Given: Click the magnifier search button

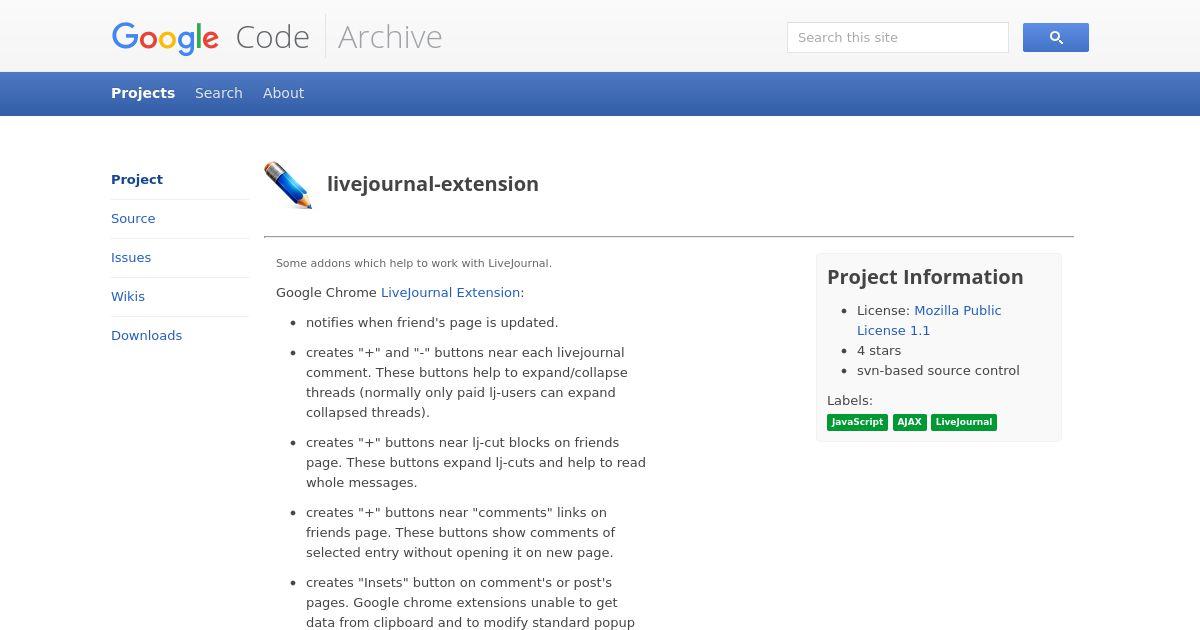Looking at the screenshot, I should click(x=1055, y=38).
